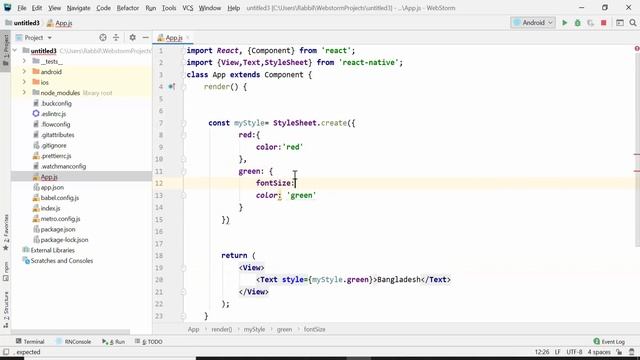The width and height of the screenshot is (640, 360).
Task: Select index.js in the project tree
Action: tap(50, 208)
